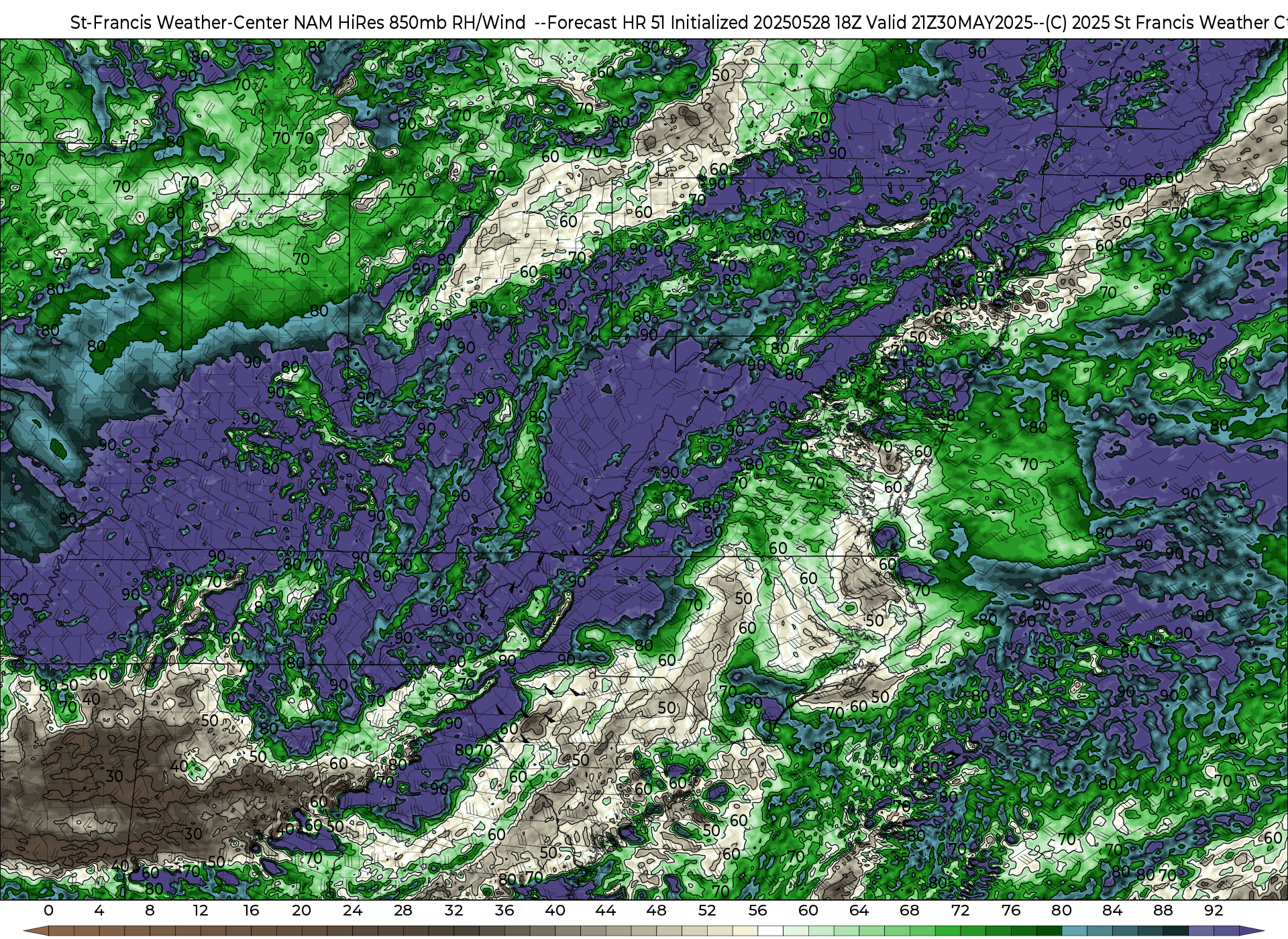Click the colorbar label '44'
Screen dimensions: 1288x939
[x=606, y=910]
